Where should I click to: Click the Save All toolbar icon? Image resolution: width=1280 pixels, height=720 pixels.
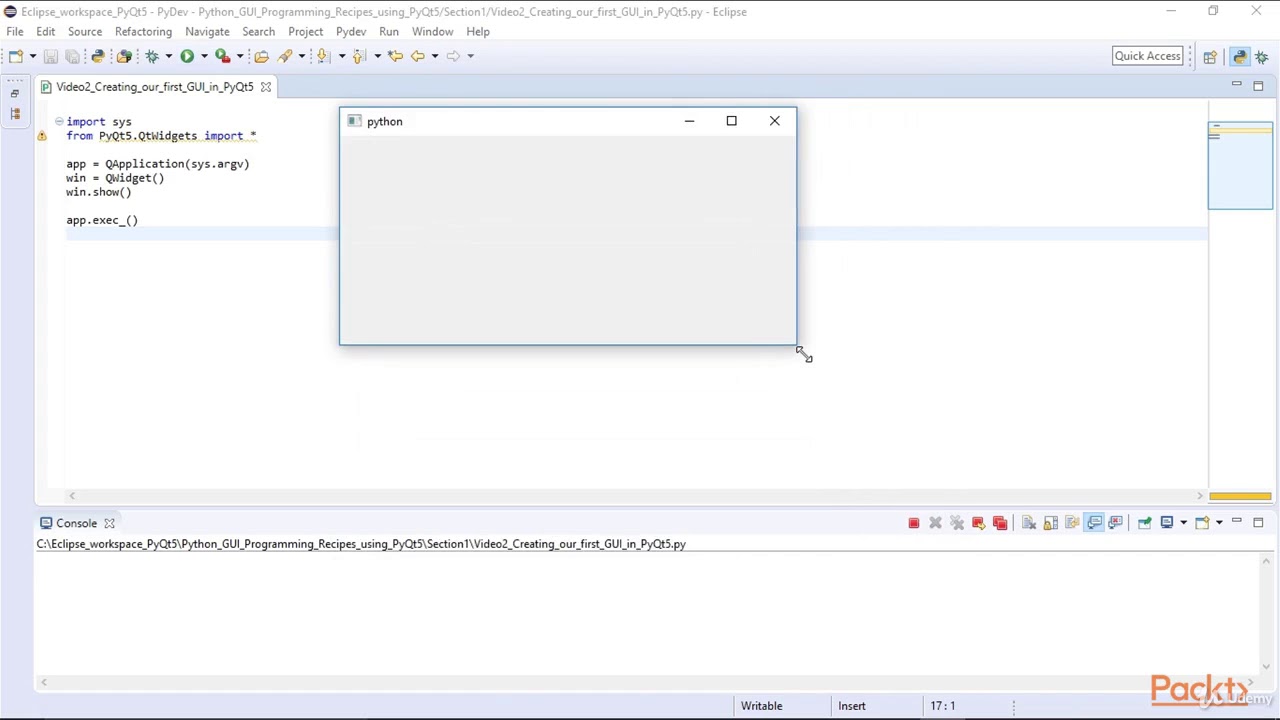[x=72, y=56]
